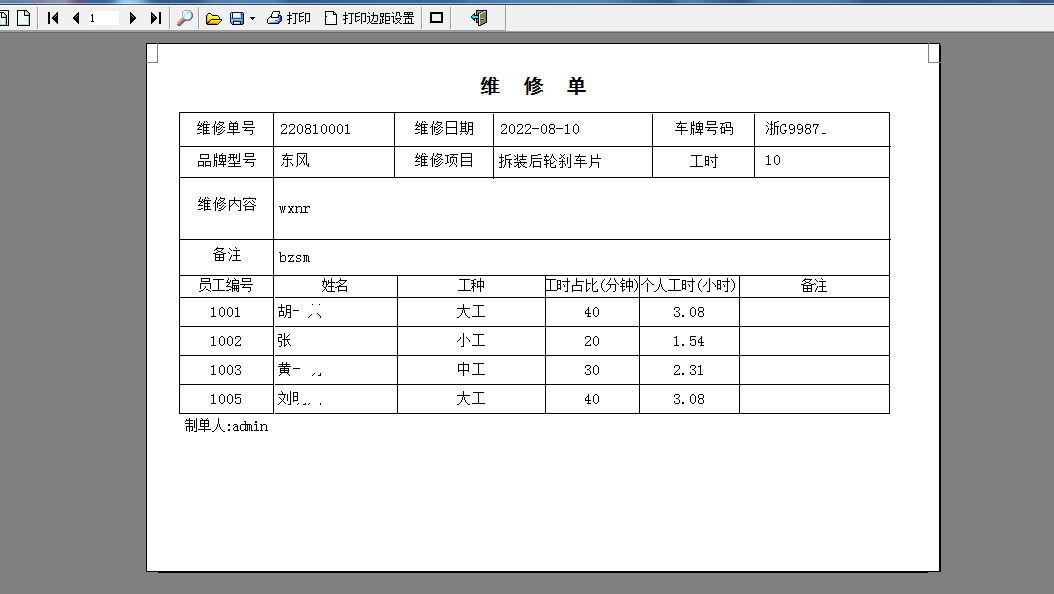
Task: Click the 车牌号码 label cell
Action: pyautogui.click(x=704, y=129)
